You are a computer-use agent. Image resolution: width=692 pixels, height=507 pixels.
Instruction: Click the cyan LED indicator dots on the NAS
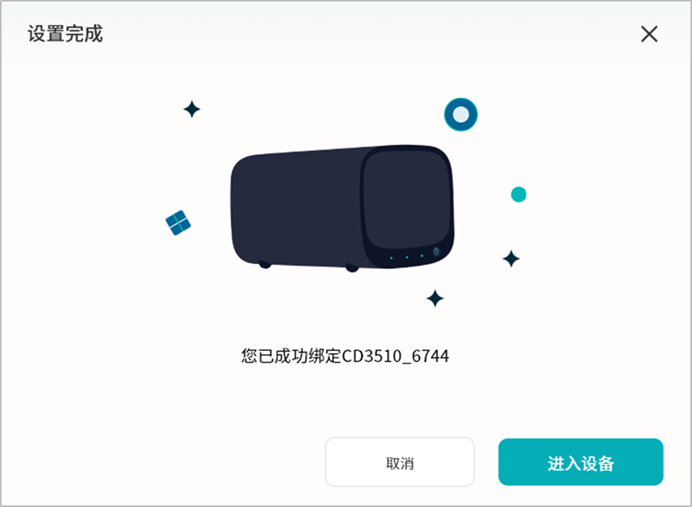(x=406, y=257)
